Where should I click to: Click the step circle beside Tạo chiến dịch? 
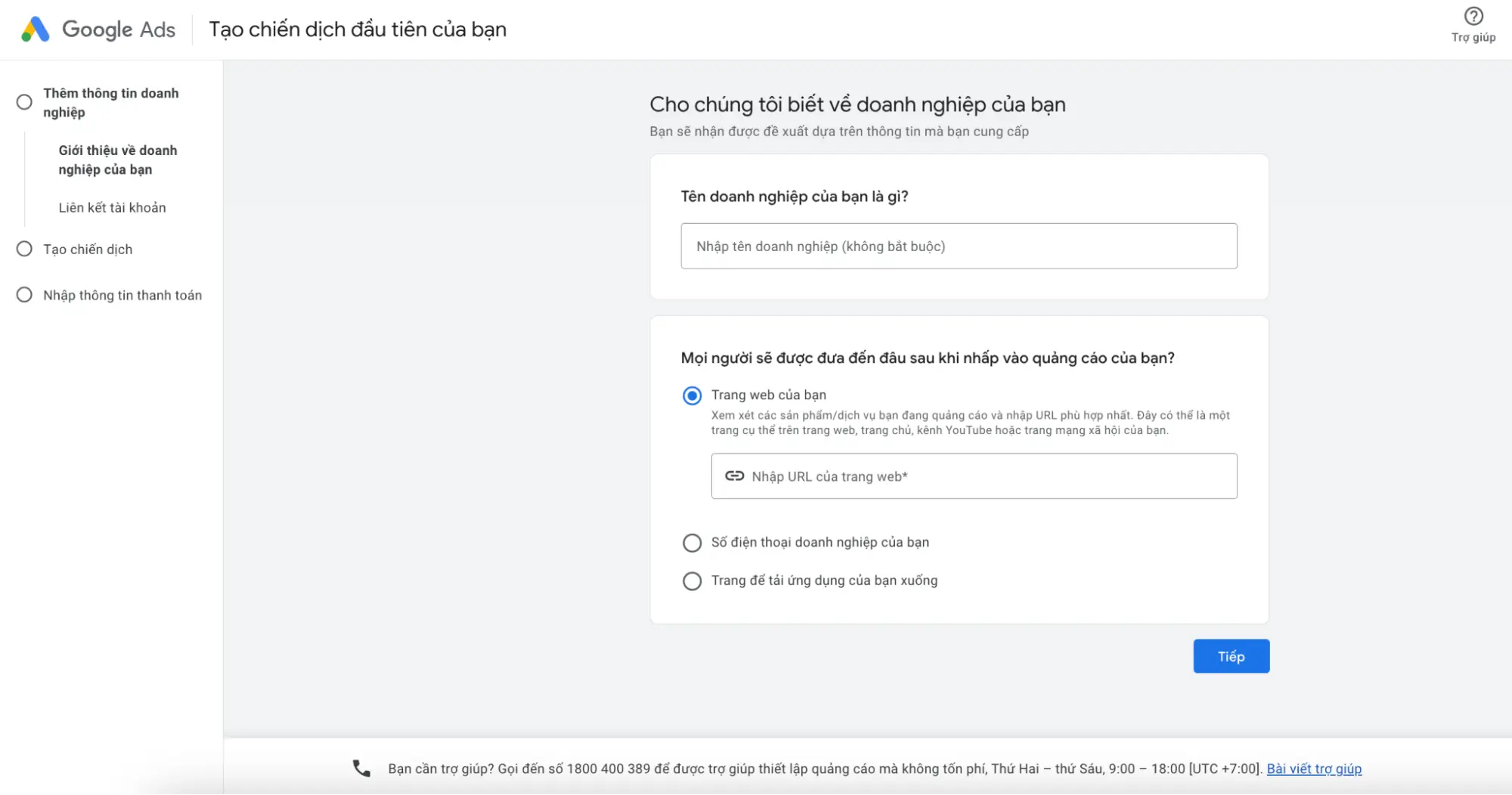[24, 249]
